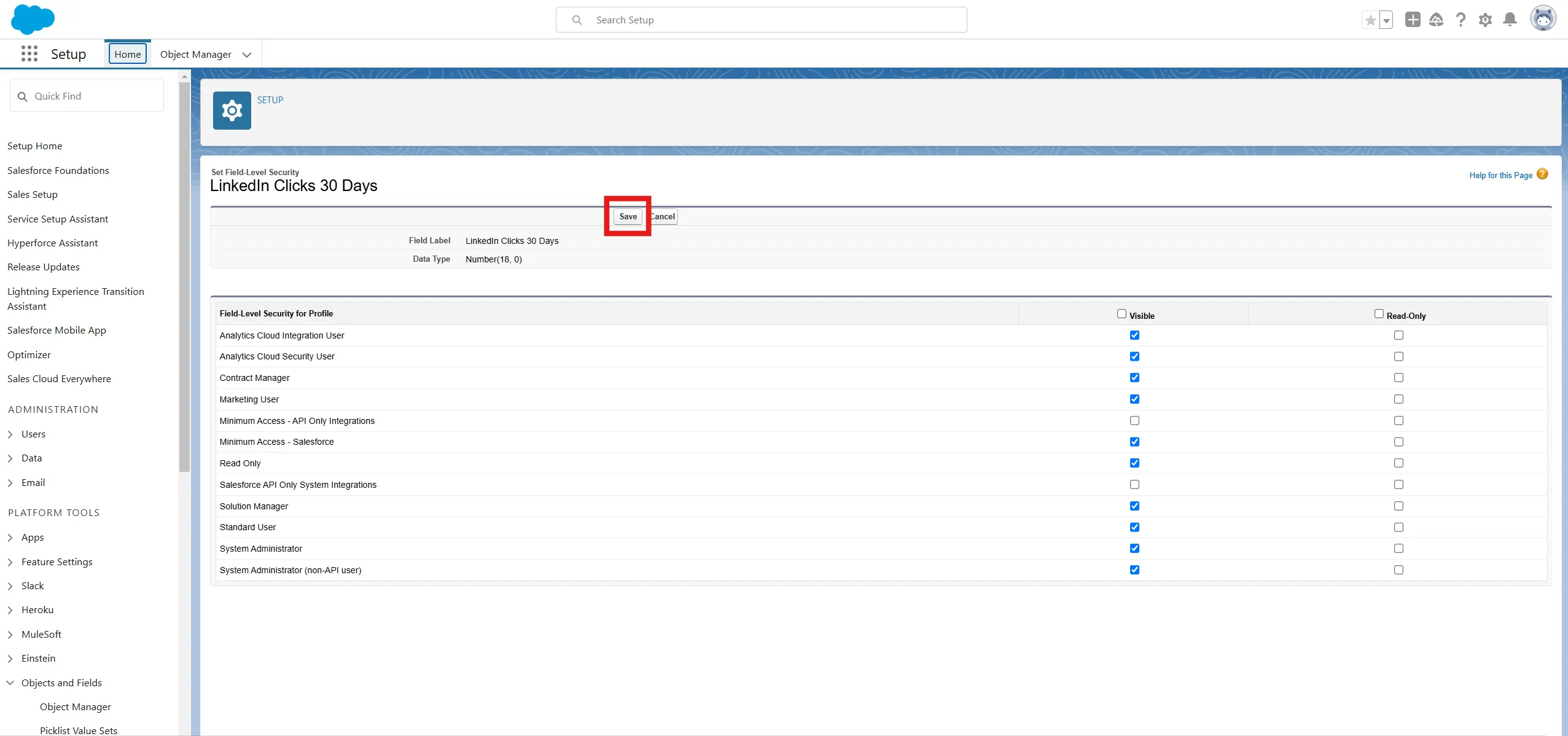This screenshot has width=1568, height=736.
Task: Open the Help question mark icon
Action: (1461, 20)
